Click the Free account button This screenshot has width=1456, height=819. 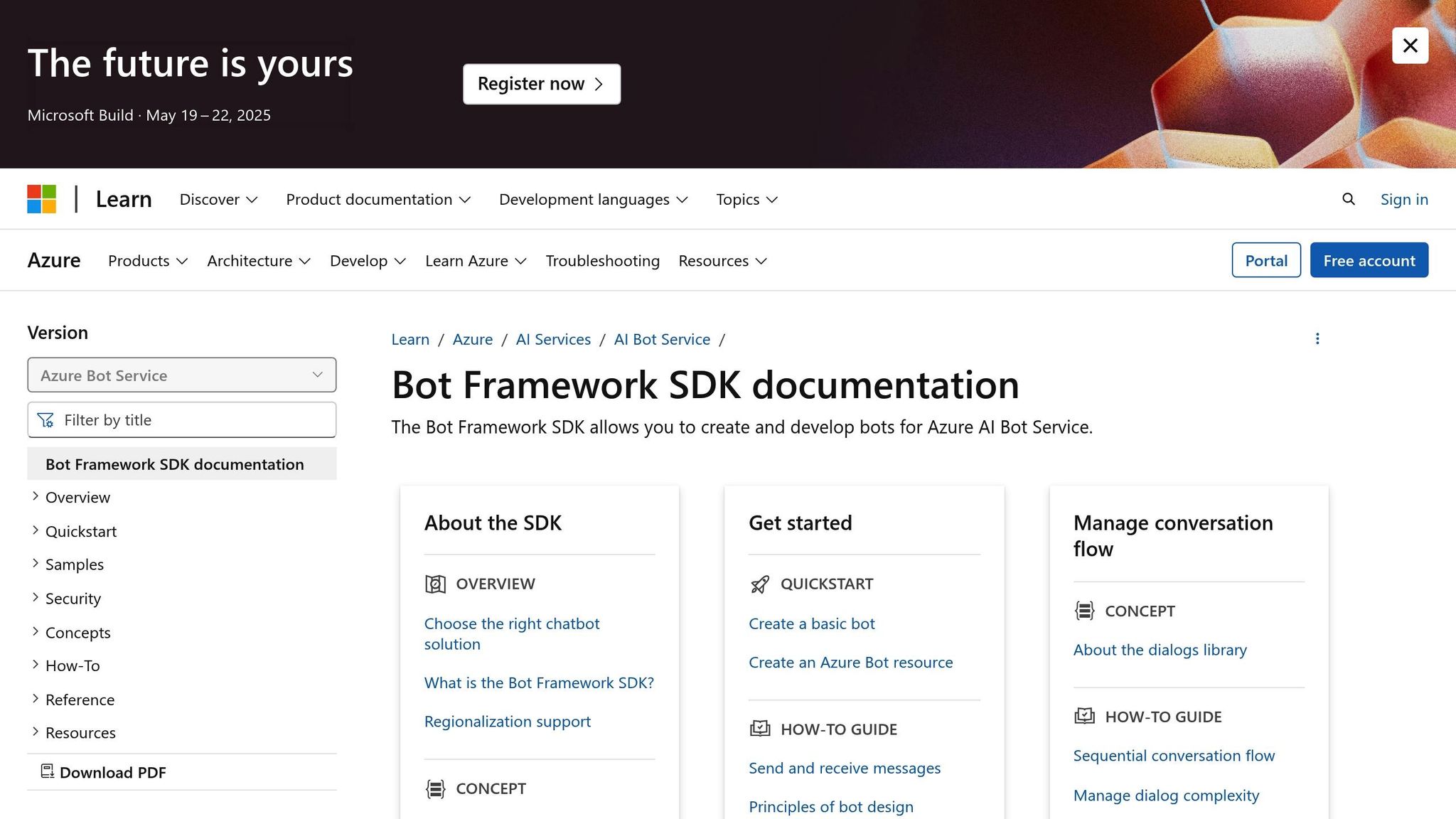pos(1369,260)
